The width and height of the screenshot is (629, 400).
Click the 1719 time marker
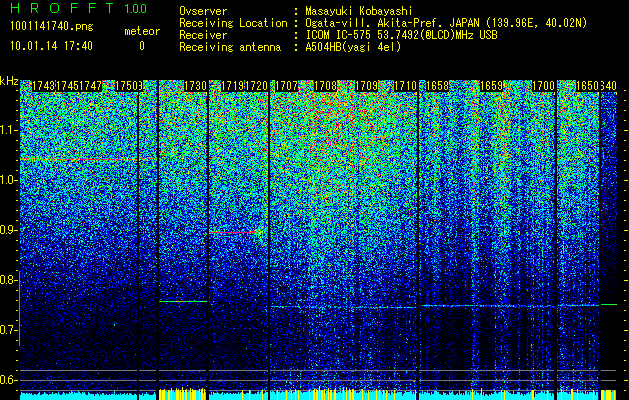(233, 86)
